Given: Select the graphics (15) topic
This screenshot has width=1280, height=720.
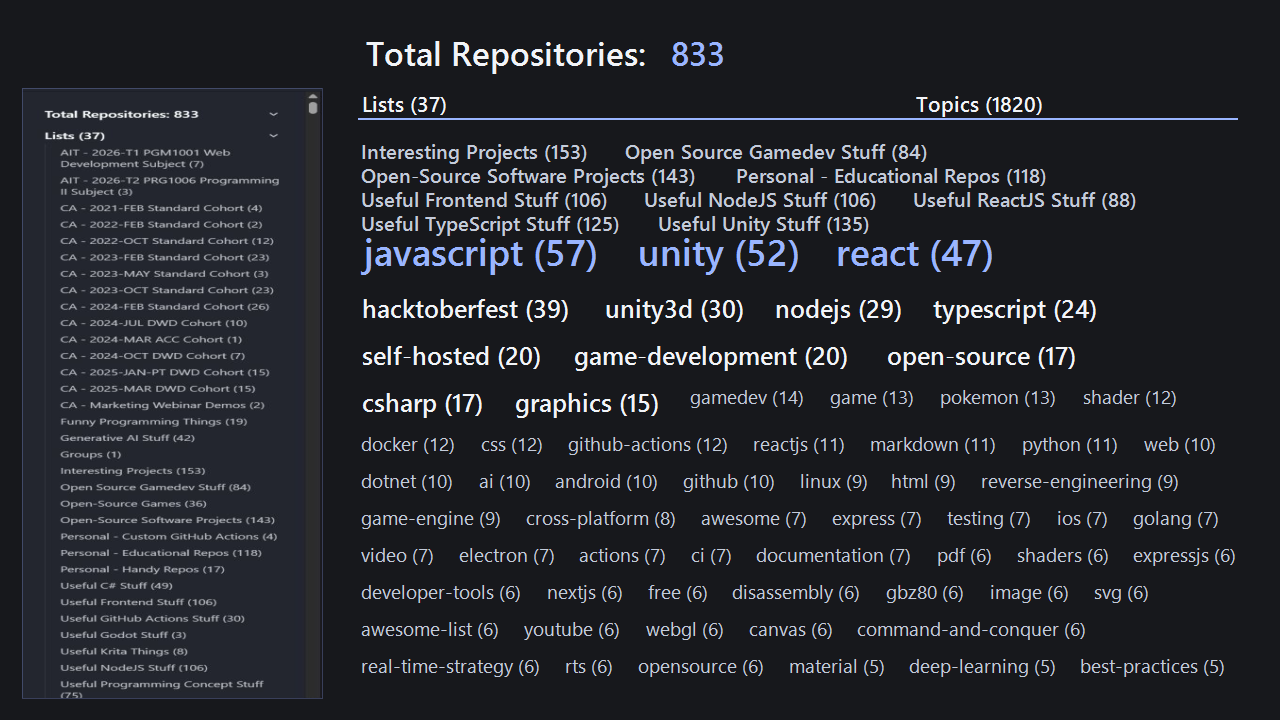Looking at the screenshot, I should pyautogui.click(x=587, y=404).
